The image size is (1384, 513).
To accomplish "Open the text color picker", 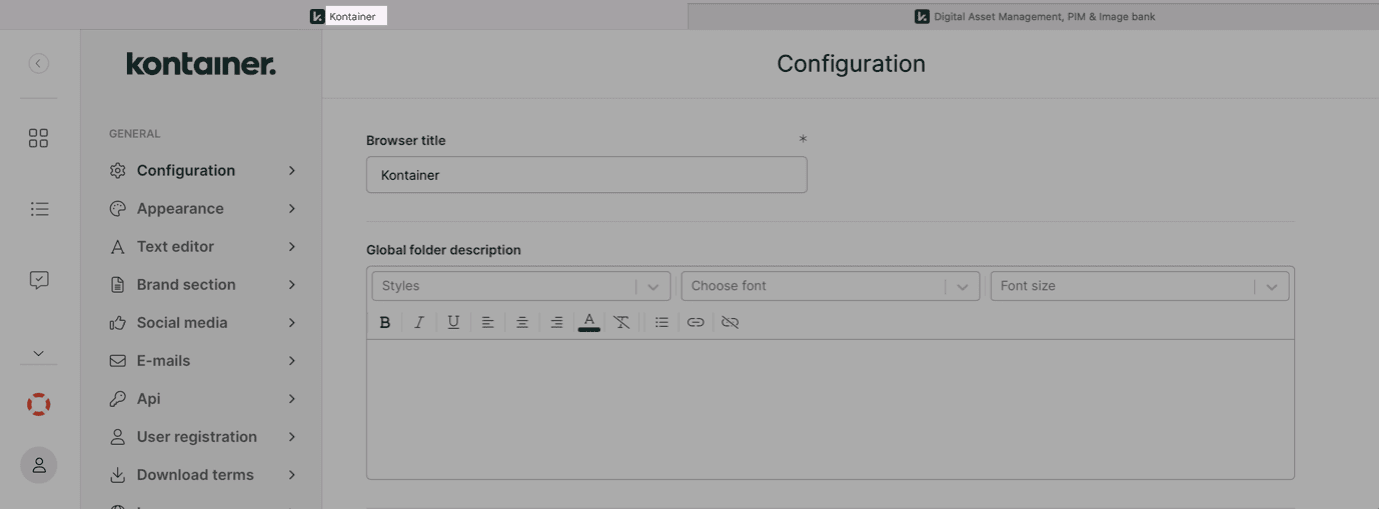I will (x=591, y=323).
